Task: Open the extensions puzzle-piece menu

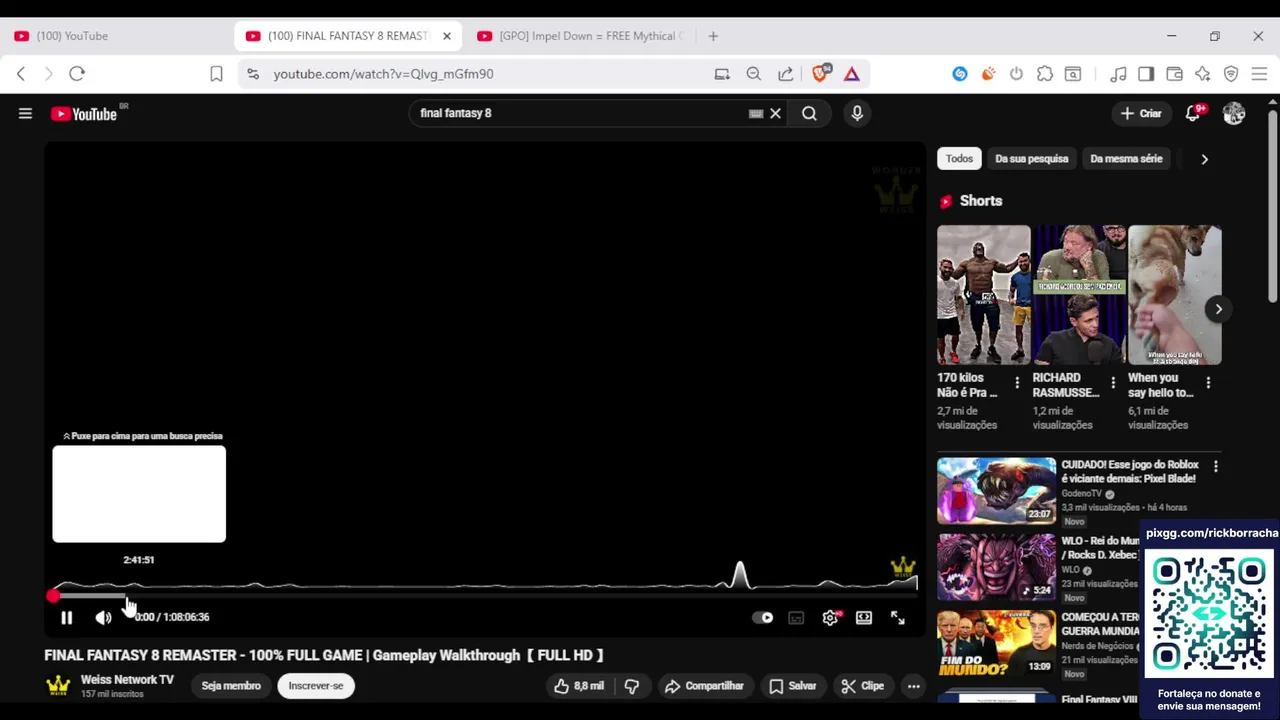Action: pos(1045,74)
